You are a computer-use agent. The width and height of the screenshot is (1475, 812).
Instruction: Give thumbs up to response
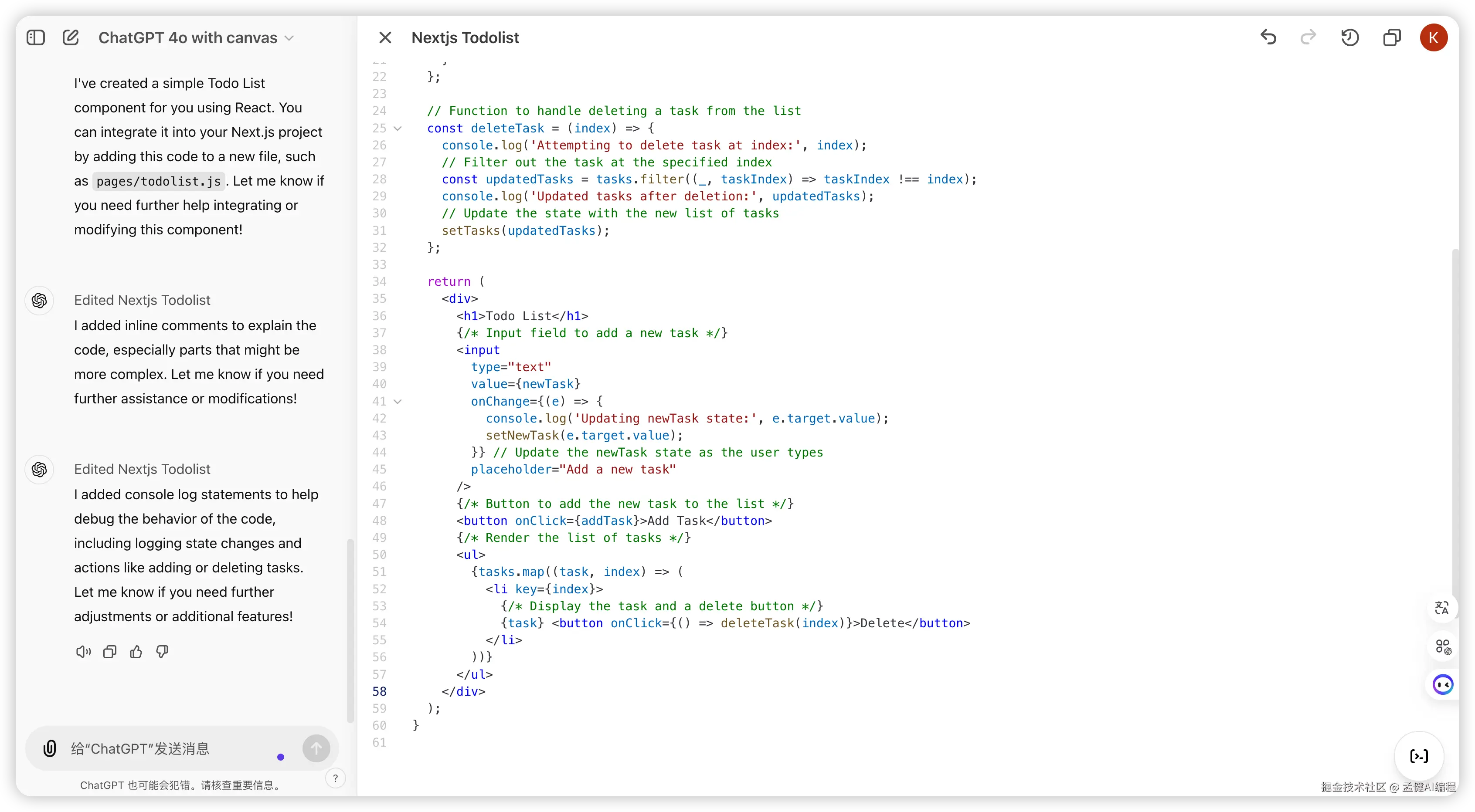tap(136, 652)
